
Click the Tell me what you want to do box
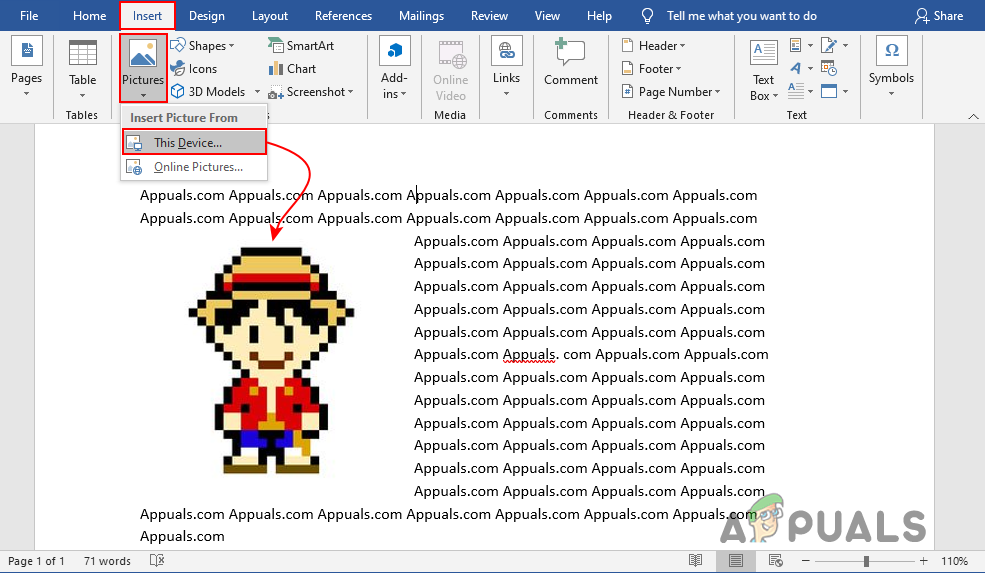coord(740,16)
